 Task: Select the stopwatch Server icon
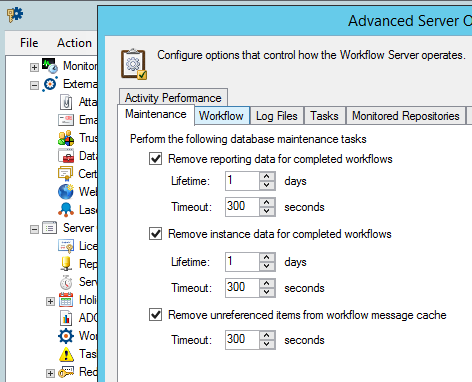tap(66, 282)
